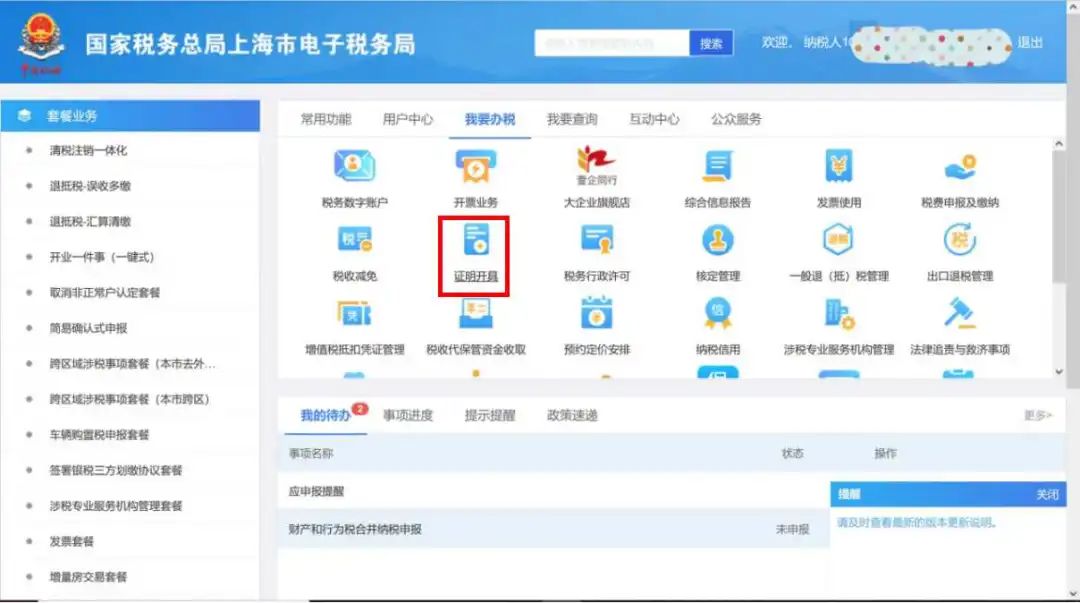Open 发票套餐 in sidebar
This screenshot has height=603, width=1080.
tap(72, 542)
